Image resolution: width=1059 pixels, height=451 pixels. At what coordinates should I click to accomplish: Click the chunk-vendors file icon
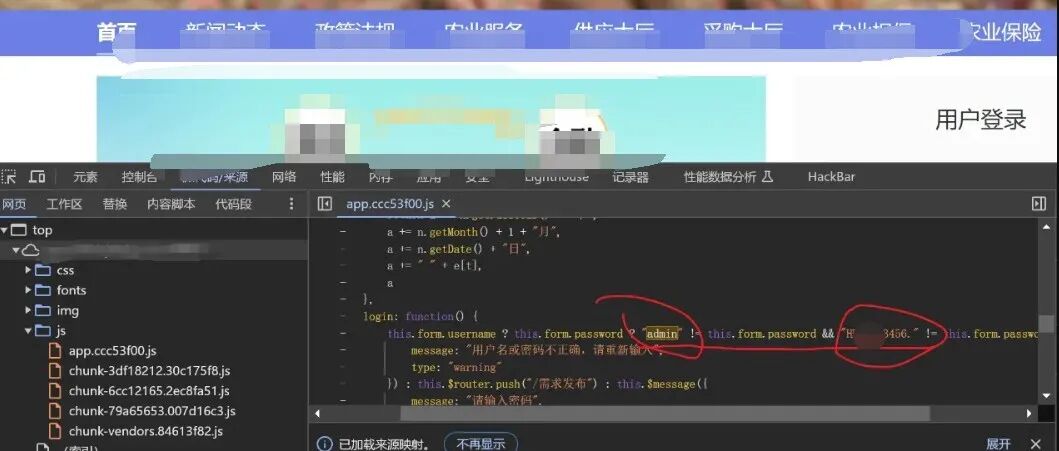pyautogui.click(x=55, y=431)
